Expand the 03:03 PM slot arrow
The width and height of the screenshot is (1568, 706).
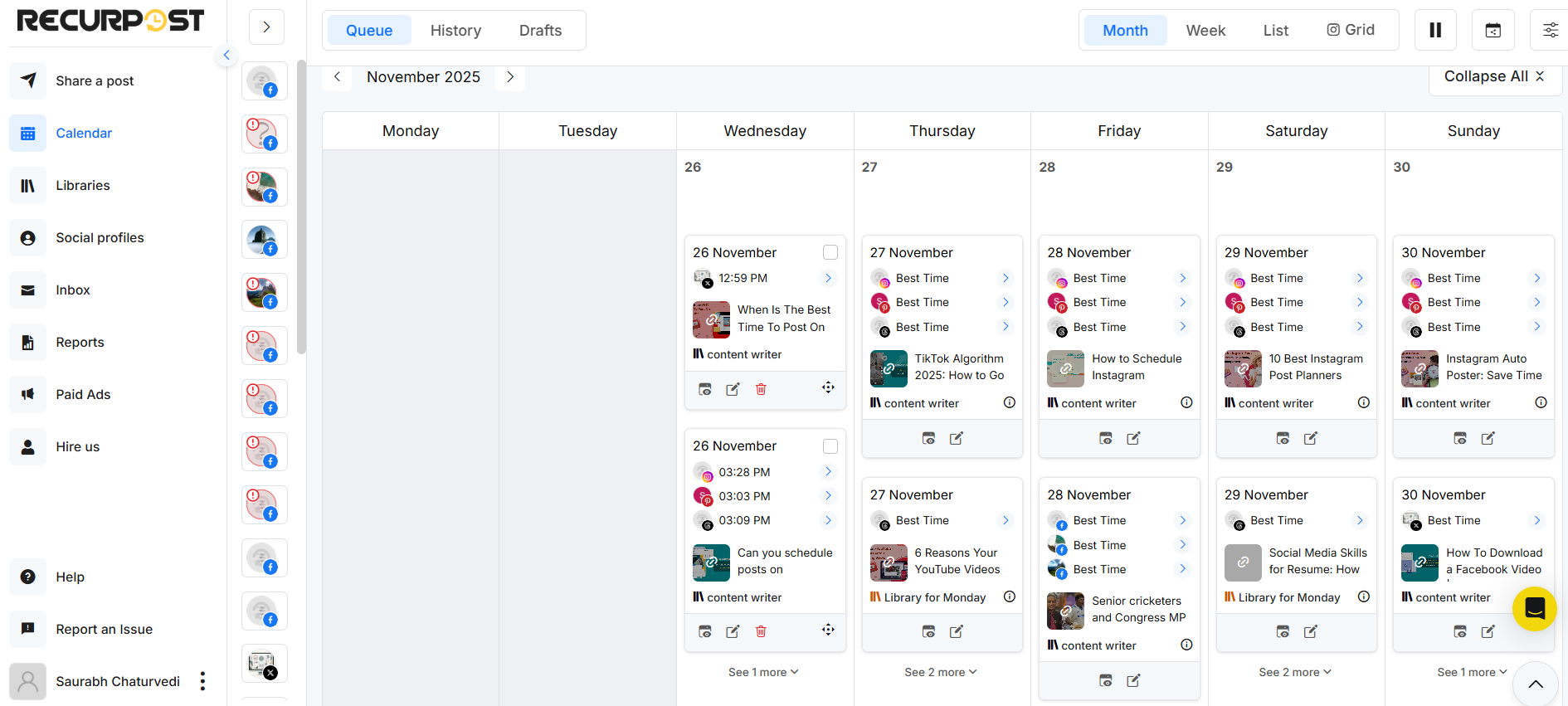pos(828,495)
